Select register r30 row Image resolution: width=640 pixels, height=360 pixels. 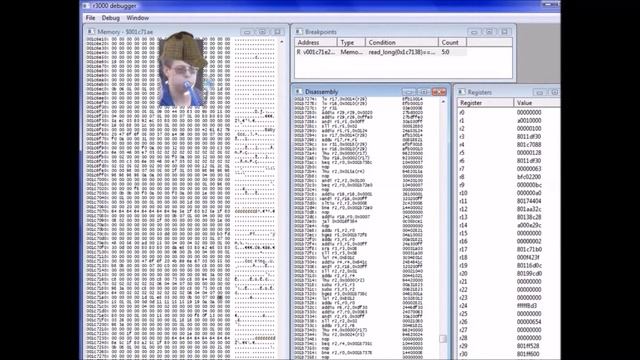(508, 354)
